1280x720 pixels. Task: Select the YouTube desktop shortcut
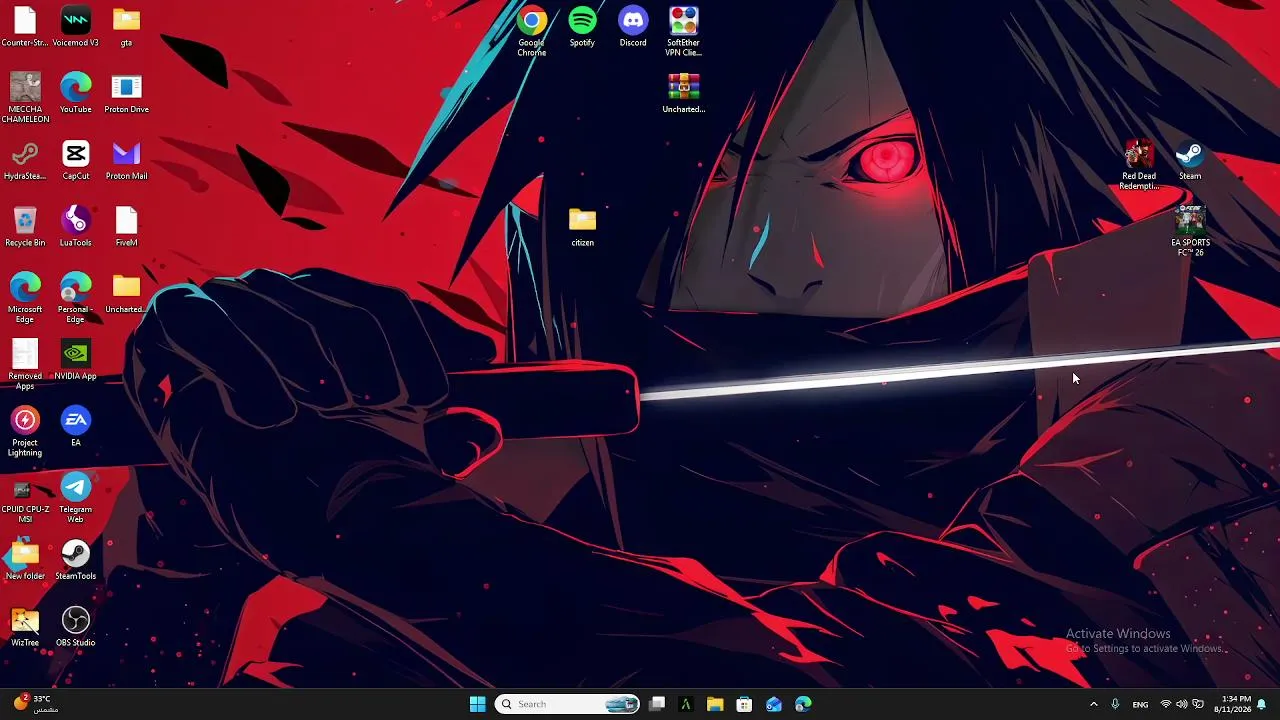tap(76, 94)
